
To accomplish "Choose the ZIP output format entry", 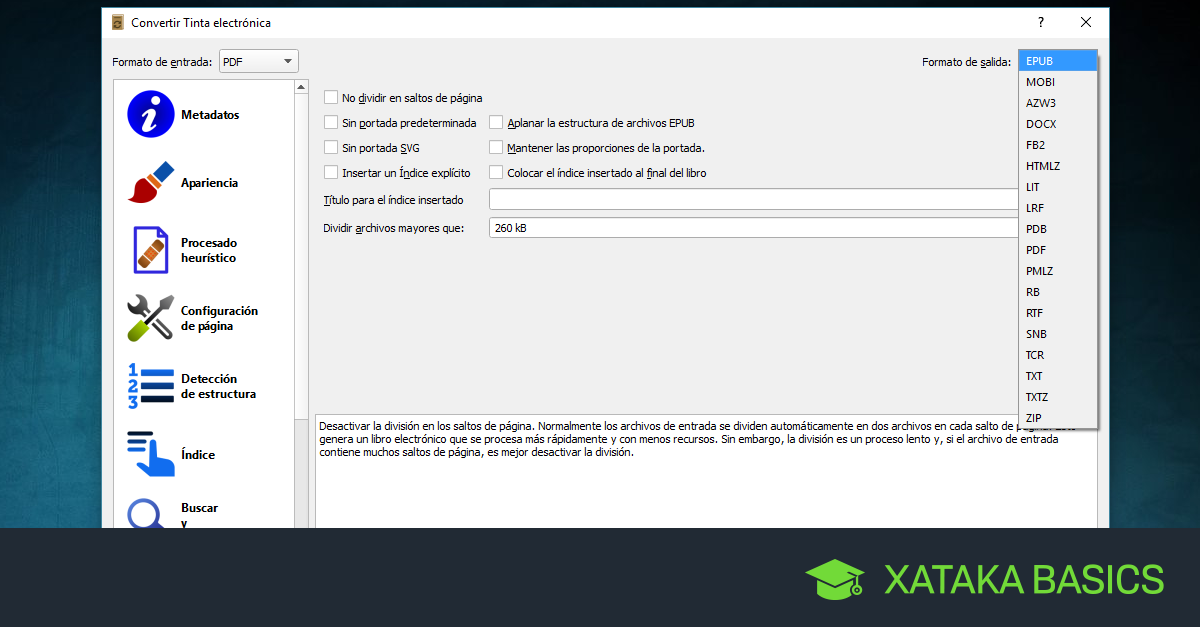I will 1033,418.
